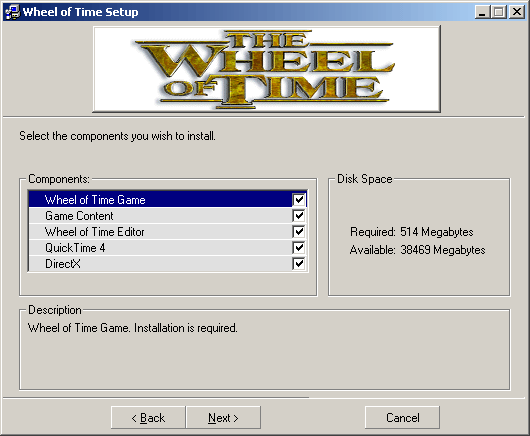Select the Wheel of Time Game row
This screenshot has width=530, height=436.
click(x=168, y=199)
